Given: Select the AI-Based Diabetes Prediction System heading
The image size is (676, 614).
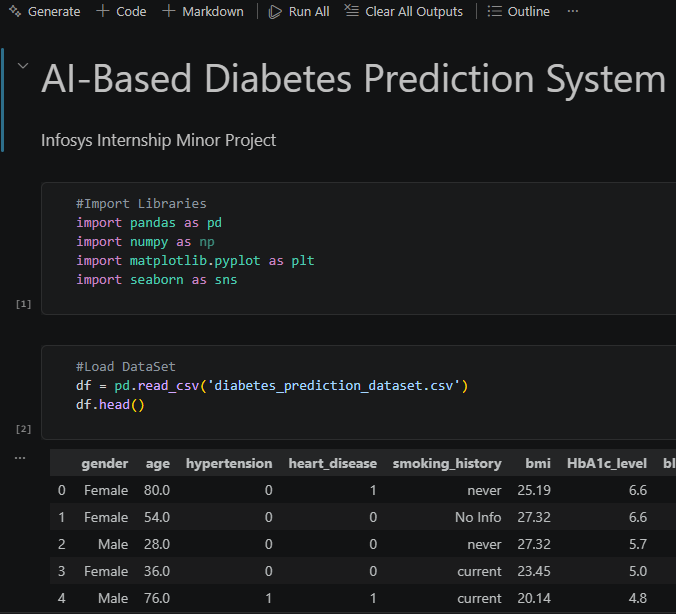Looking at the screenshot, I should tap(354, 78).
